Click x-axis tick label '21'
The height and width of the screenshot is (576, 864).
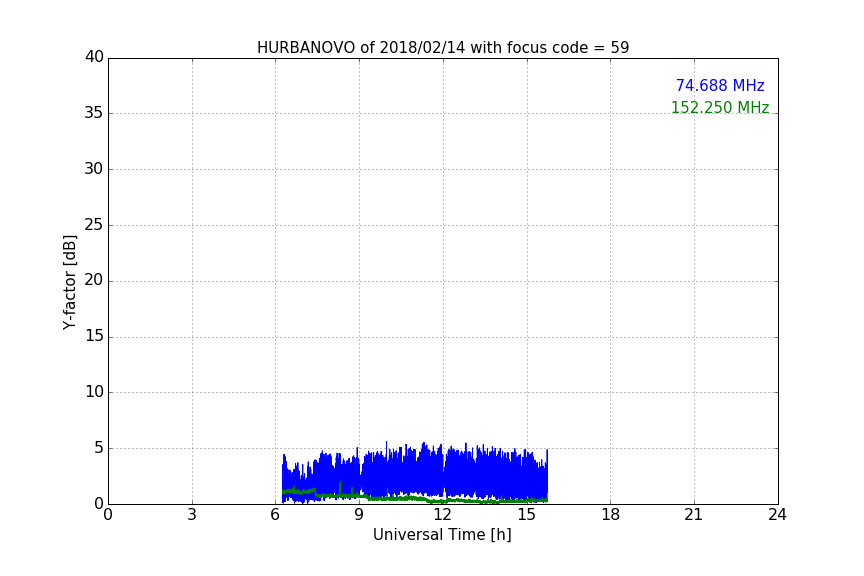pos(694,515)
